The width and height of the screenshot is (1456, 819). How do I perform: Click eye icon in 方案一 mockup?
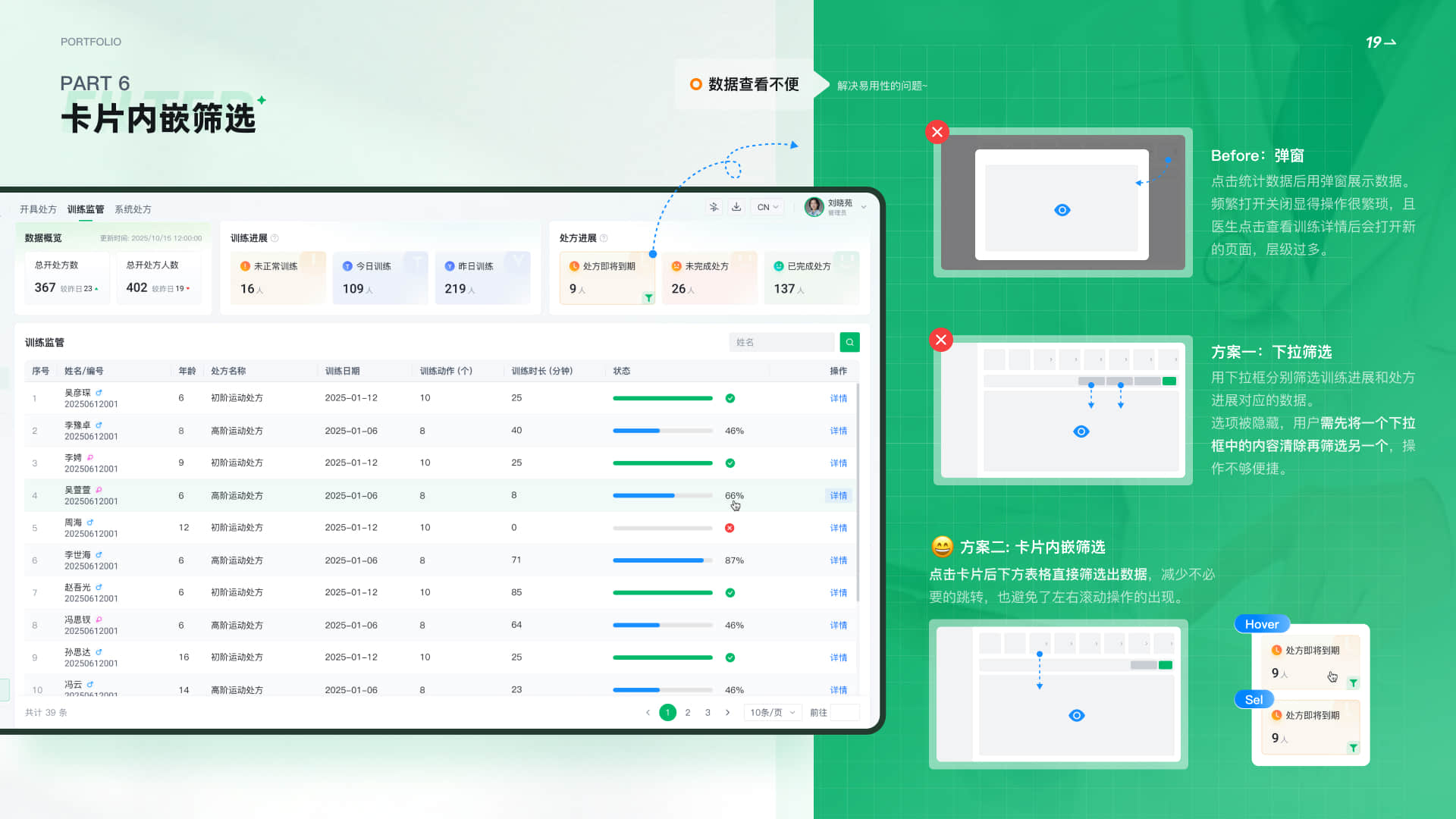pos(1081,431)
